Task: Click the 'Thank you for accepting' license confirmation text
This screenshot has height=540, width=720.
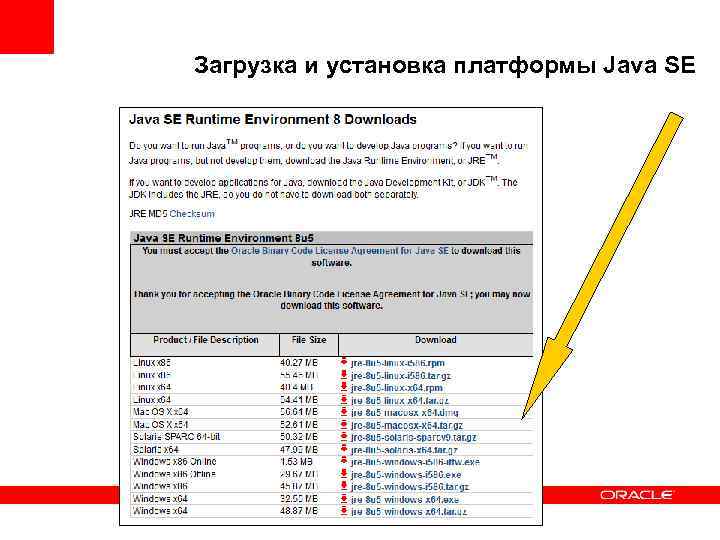Action: pyautogui.click(x=332, y=299)
